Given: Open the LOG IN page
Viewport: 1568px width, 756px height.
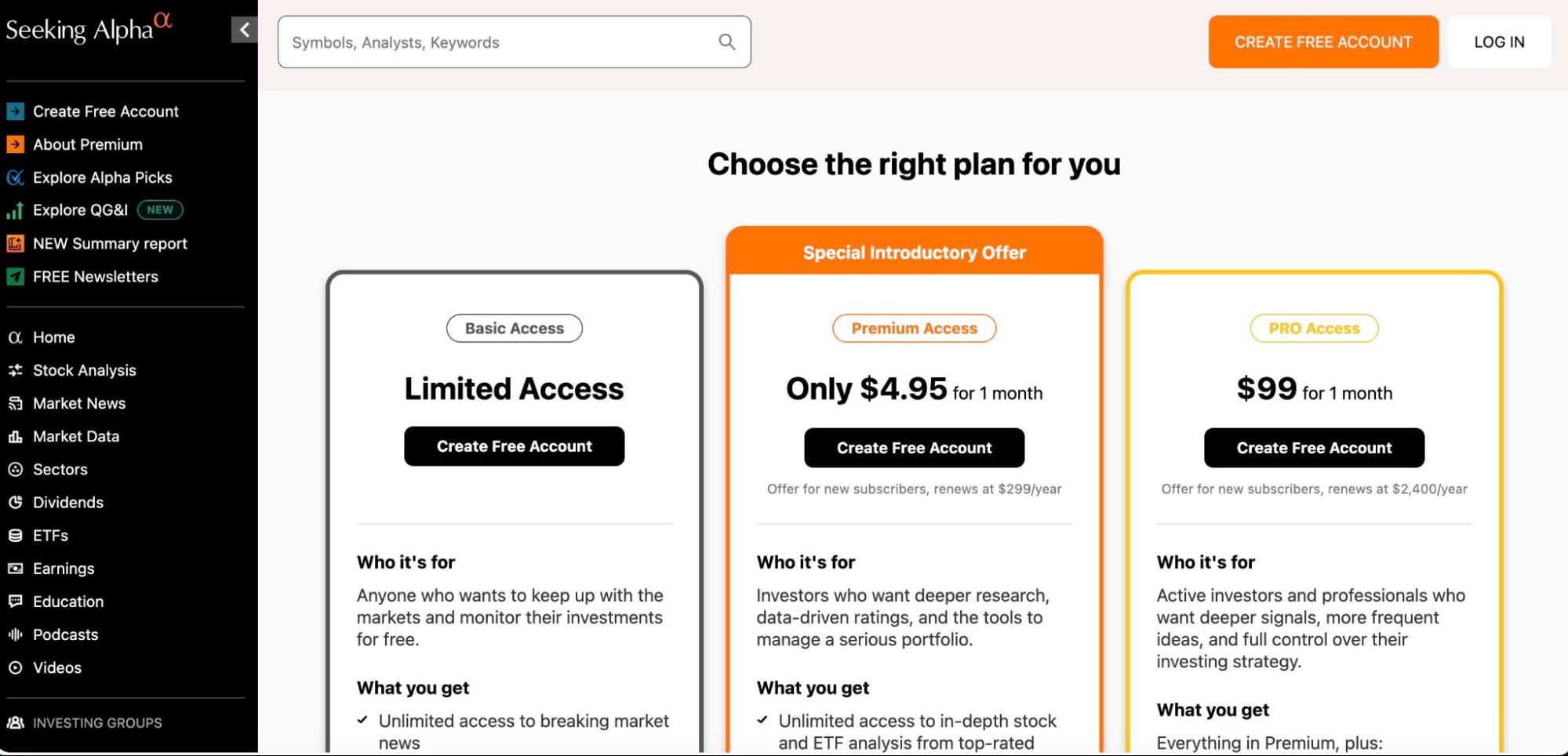Looking at the screenshot, I should [x=1499, y=42].
